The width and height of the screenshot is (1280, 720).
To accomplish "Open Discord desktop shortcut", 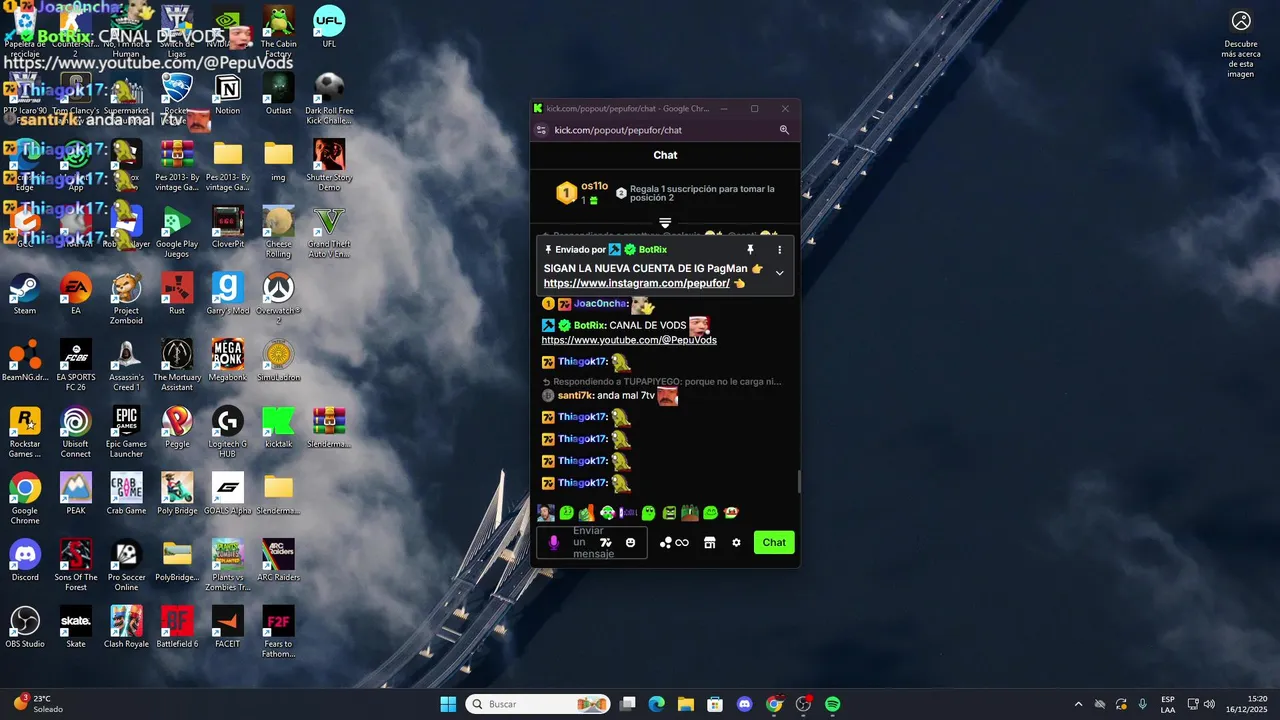I will [25, 561].
